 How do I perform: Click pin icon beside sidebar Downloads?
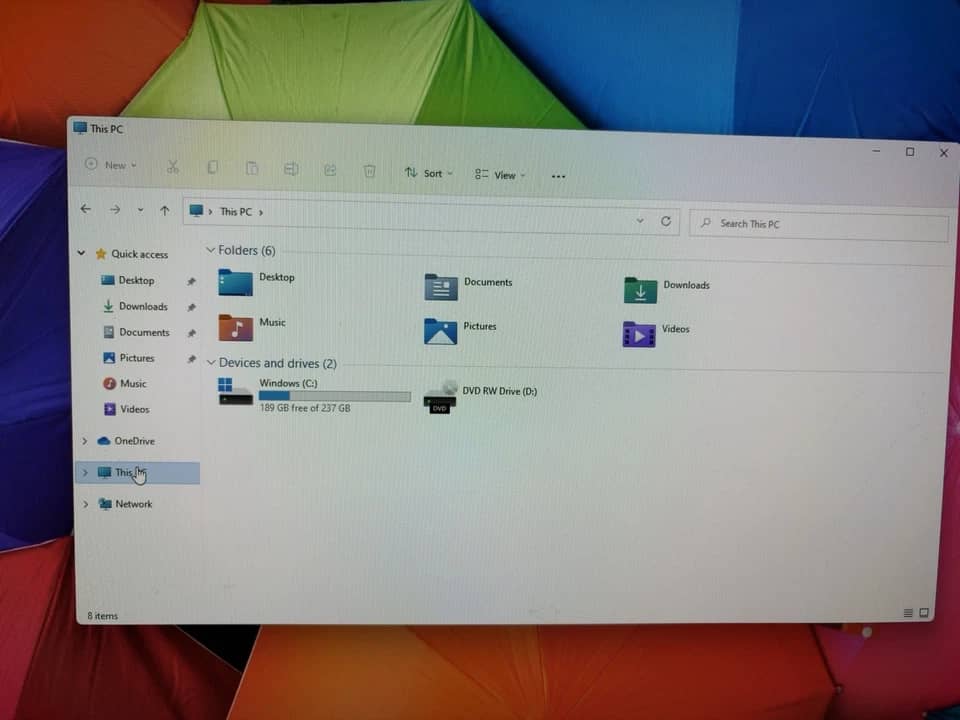pos(191,307)
